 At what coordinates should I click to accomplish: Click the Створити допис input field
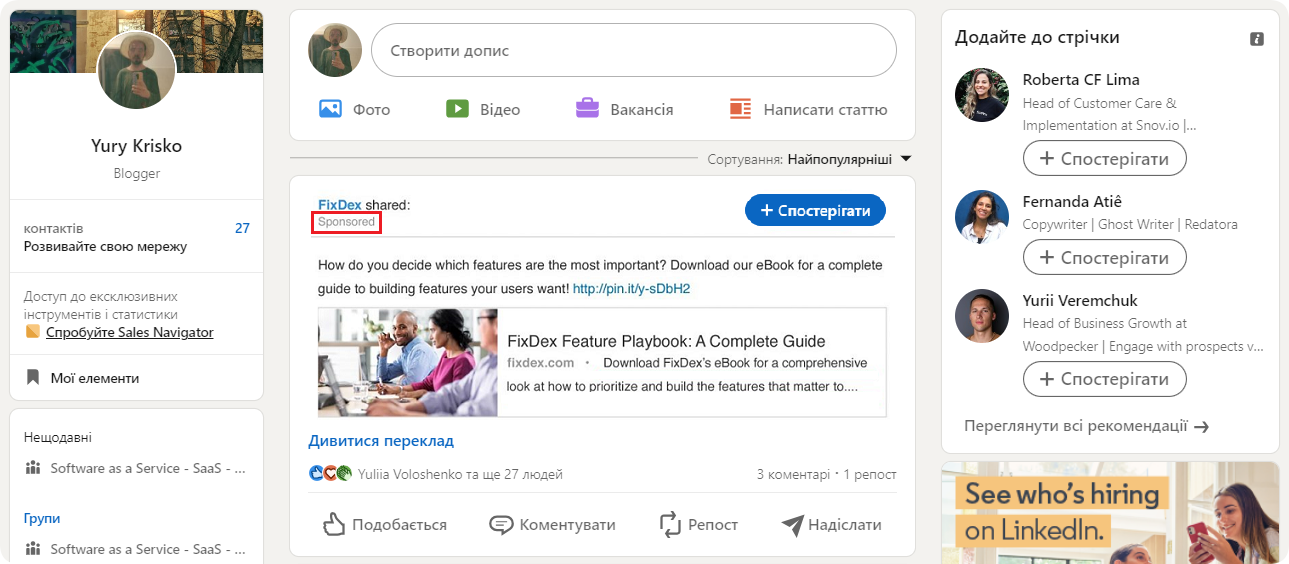point(633,50)
